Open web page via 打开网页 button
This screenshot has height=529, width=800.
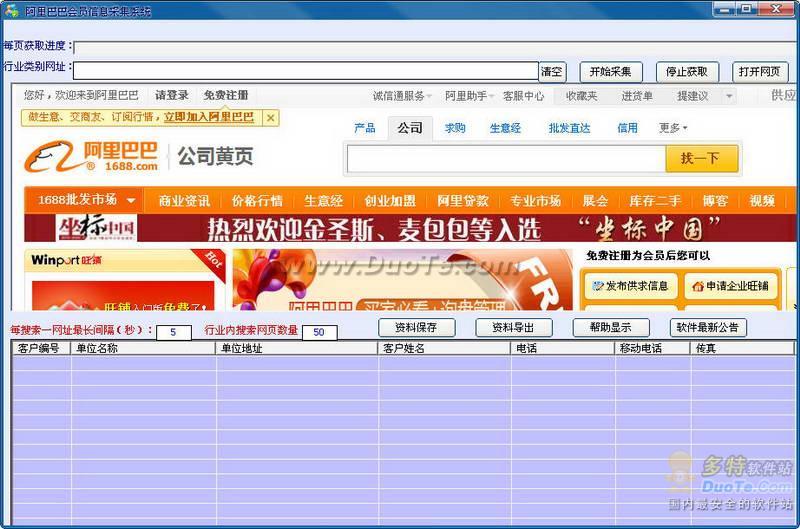pos(760,72)
